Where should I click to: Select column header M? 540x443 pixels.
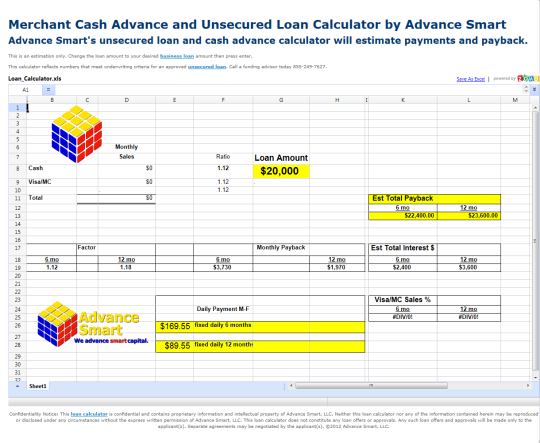click(515, 100)
